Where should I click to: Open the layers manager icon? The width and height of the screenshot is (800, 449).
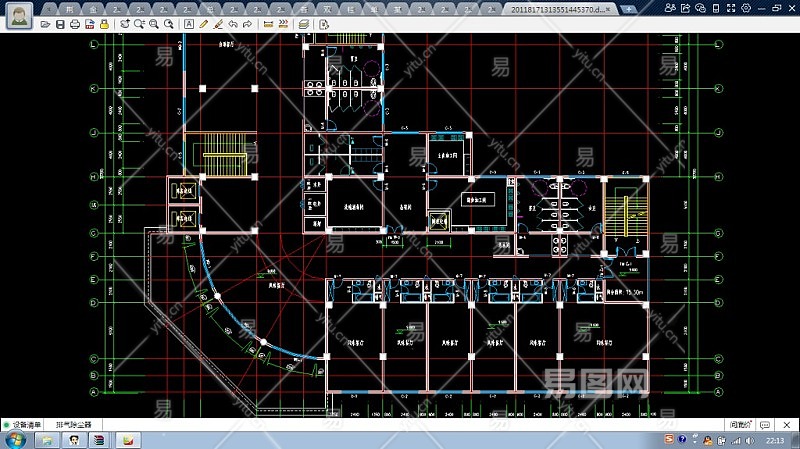(304, 24)
